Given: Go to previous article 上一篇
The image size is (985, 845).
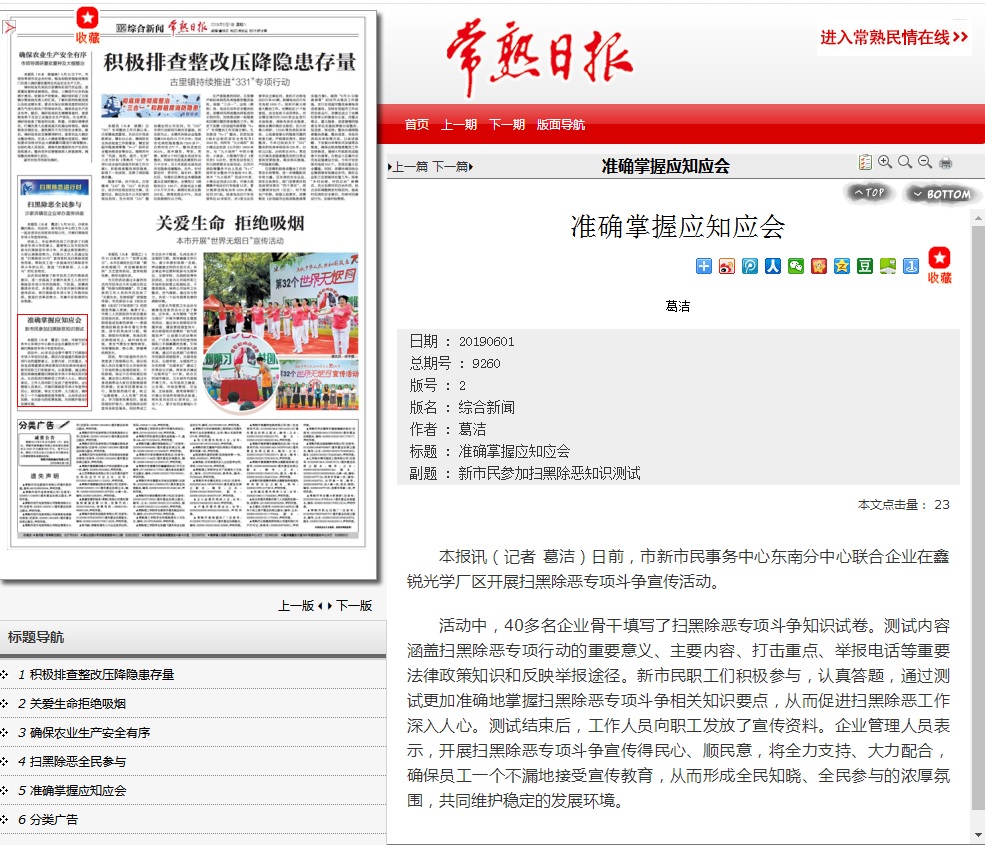Looking at the screenshot, I should pos(408,166).
